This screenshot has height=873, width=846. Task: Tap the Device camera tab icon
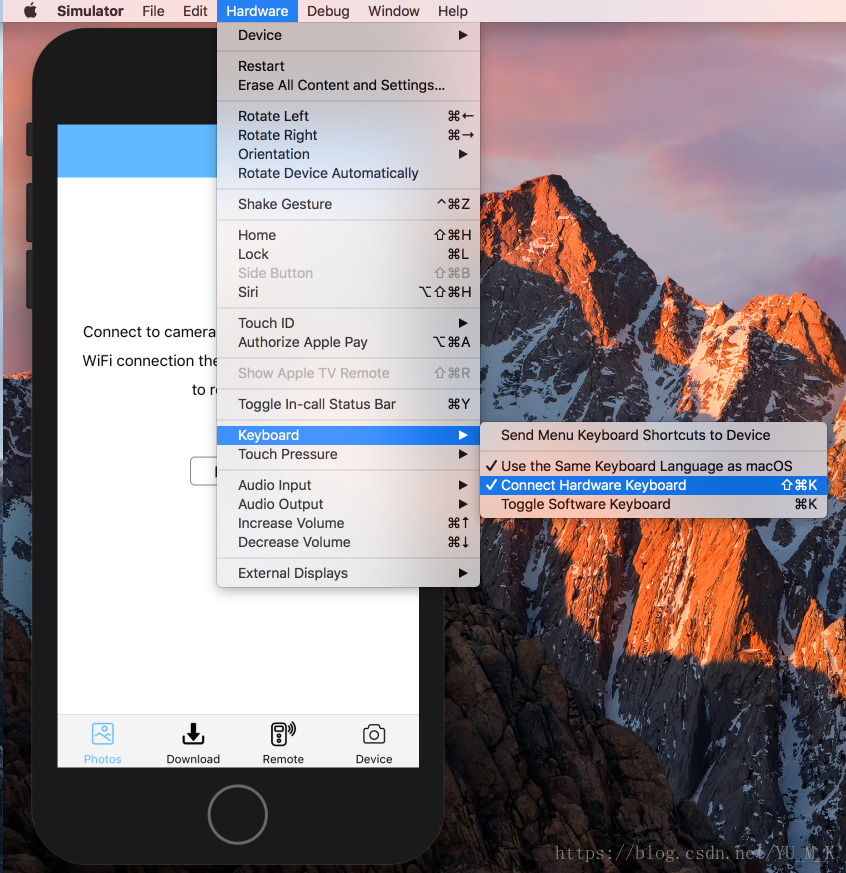pos(374,734)
